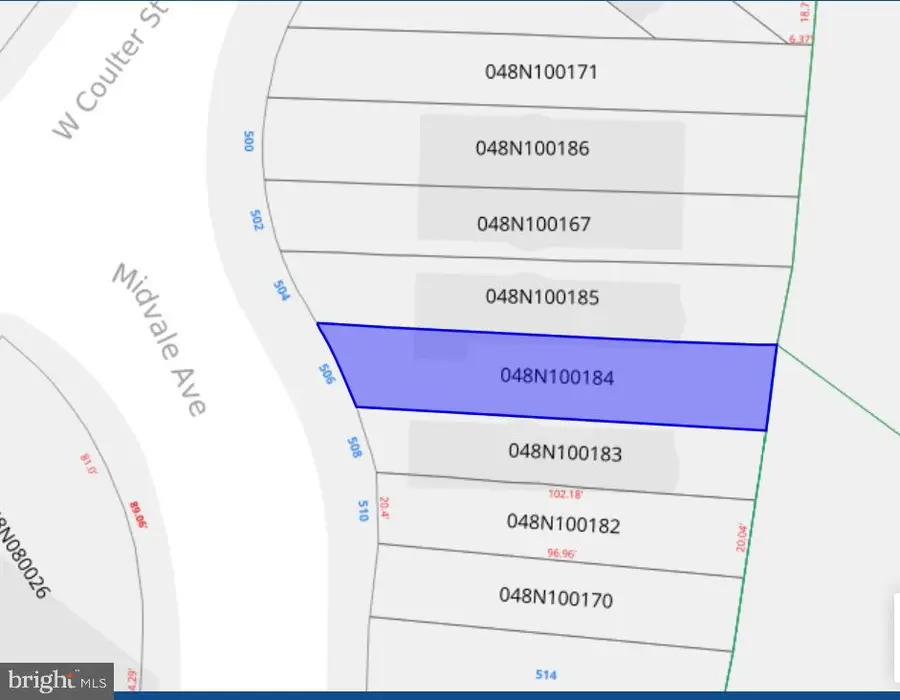
Task: Pick parcel 048N100183
Action: (x=564, y=453)
